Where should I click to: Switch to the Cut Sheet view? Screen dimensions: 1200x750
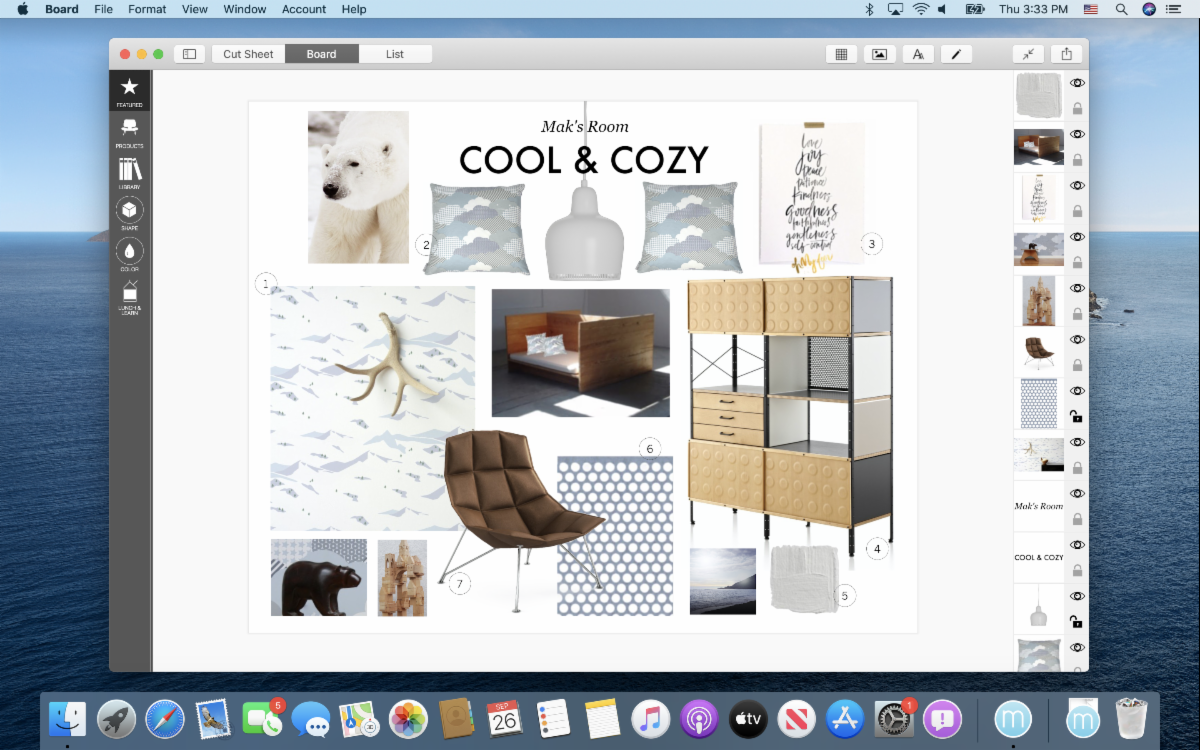click(x=248, y=54)
